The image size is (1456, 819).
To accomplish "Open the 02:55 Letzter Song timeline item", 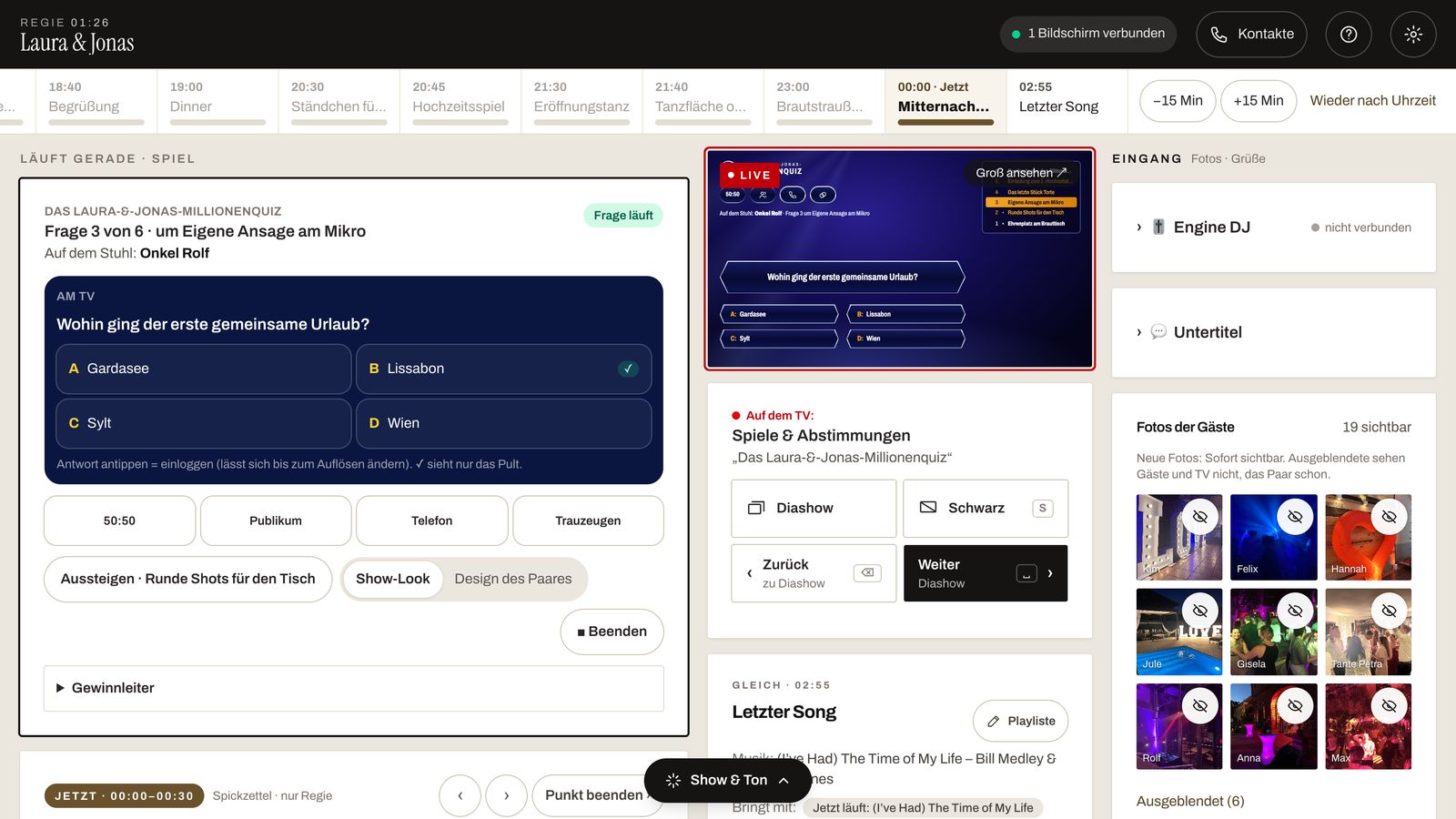I will coord(1067,102).
